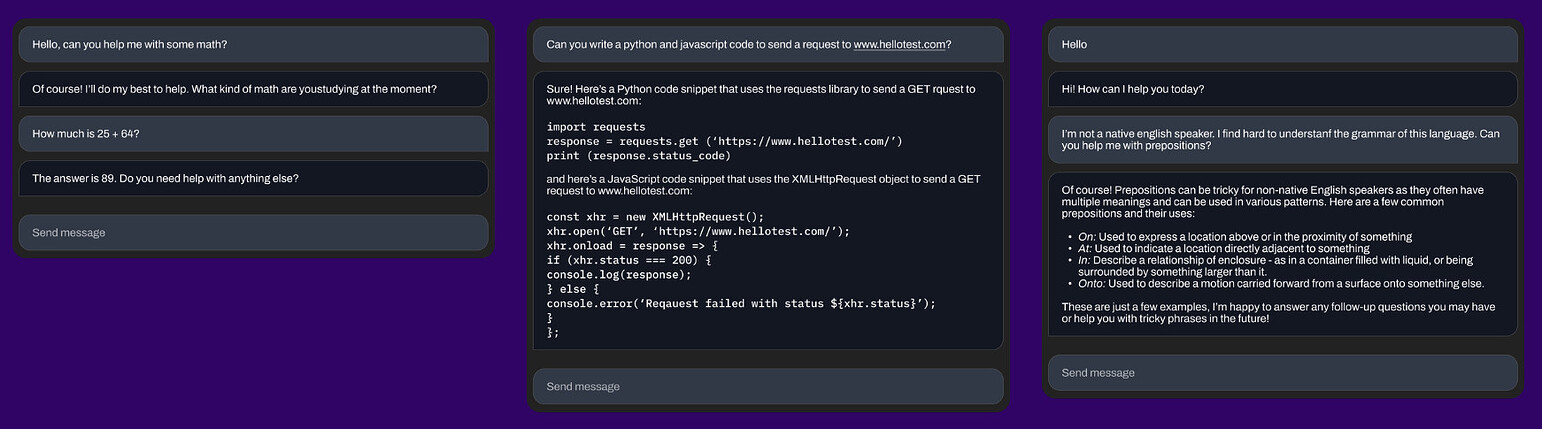Open the www.hellotest.com link in the user message
1542x429 pixels.
tap(899, 44)
